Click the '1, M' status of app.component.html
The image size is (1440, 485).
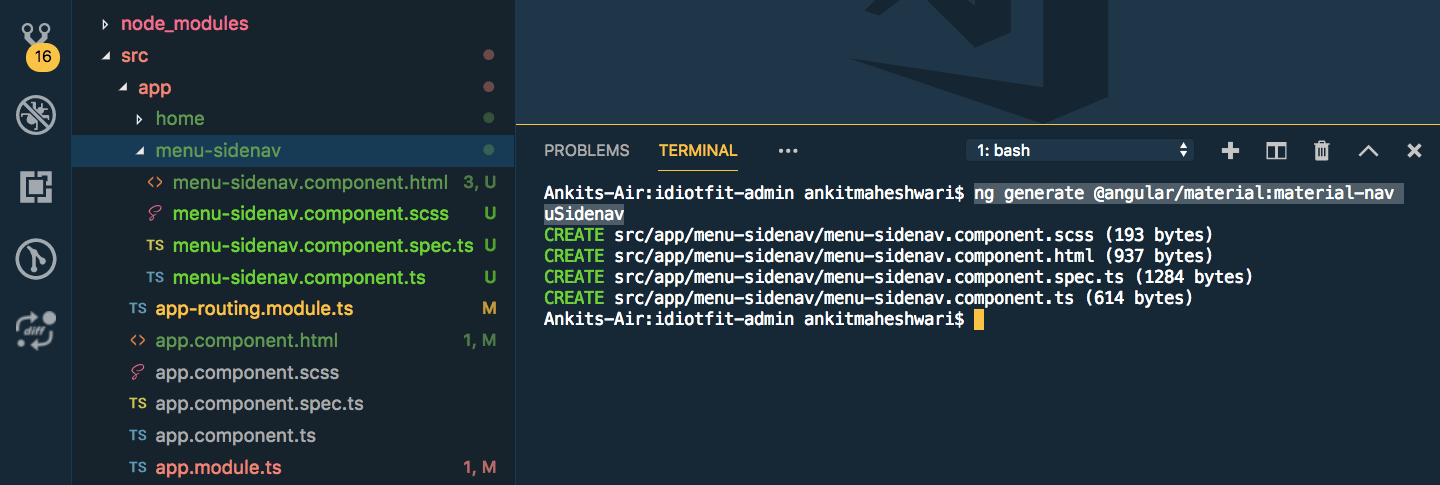click(480, 341)
